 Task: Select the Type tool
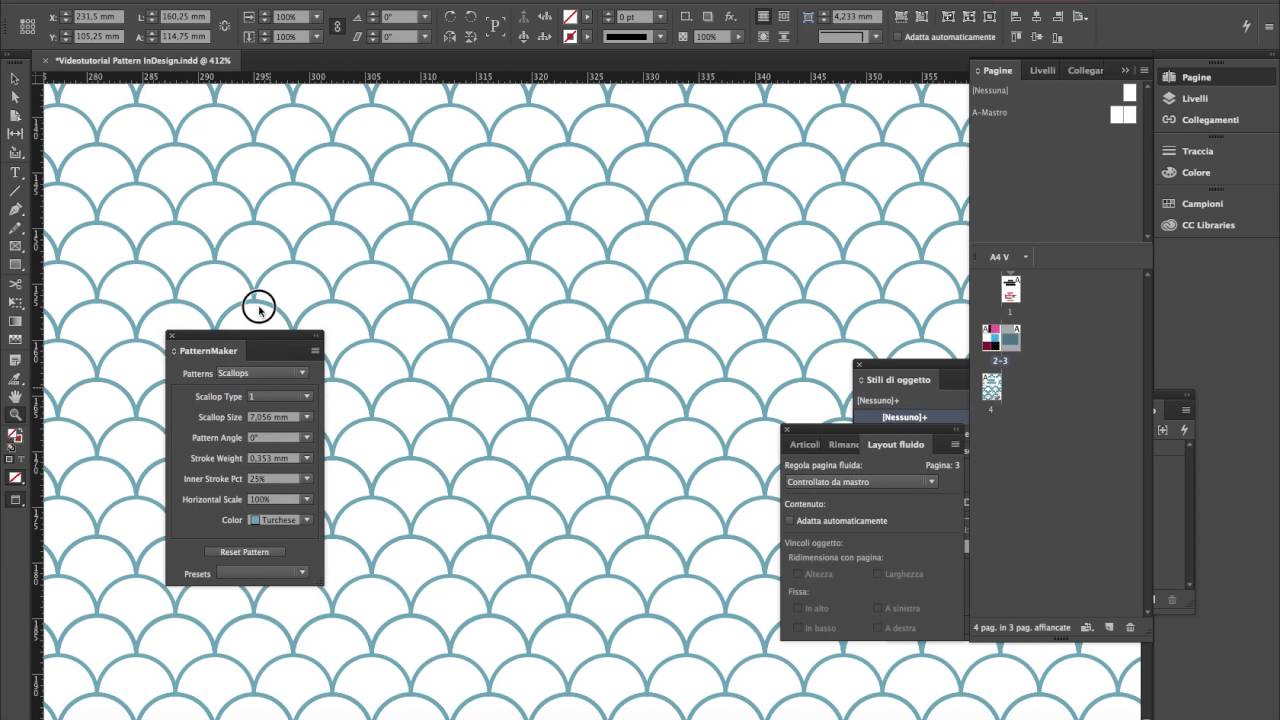(15, 172)
